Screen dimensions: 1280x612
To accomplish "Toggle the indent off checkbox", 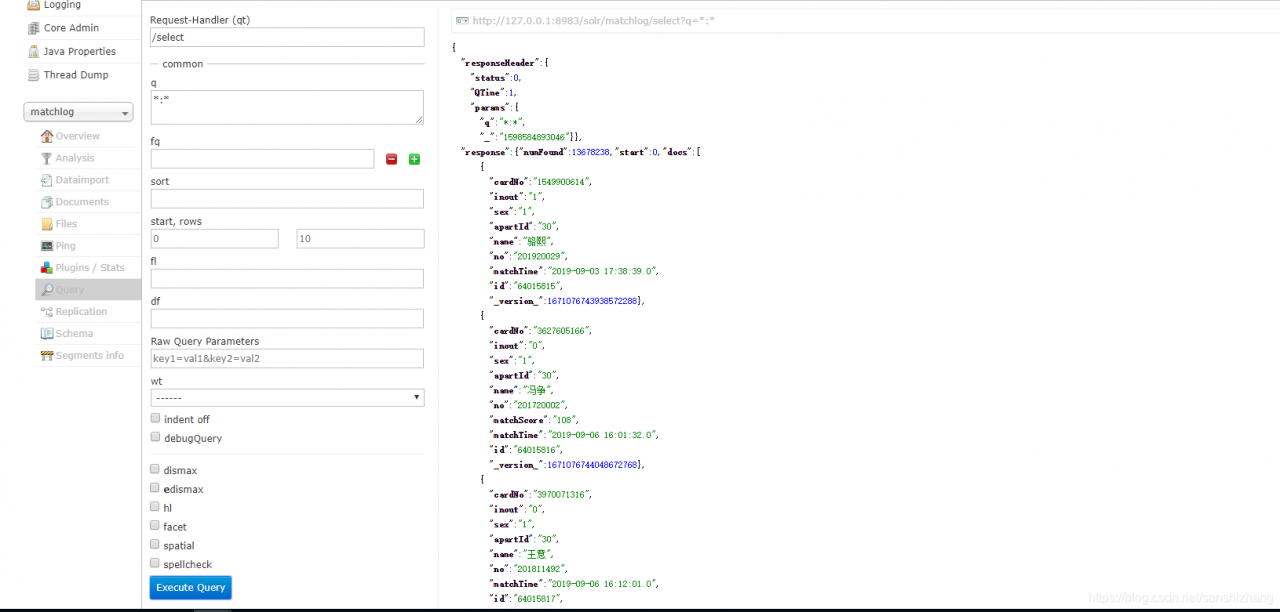I will (x=155, y=418).
